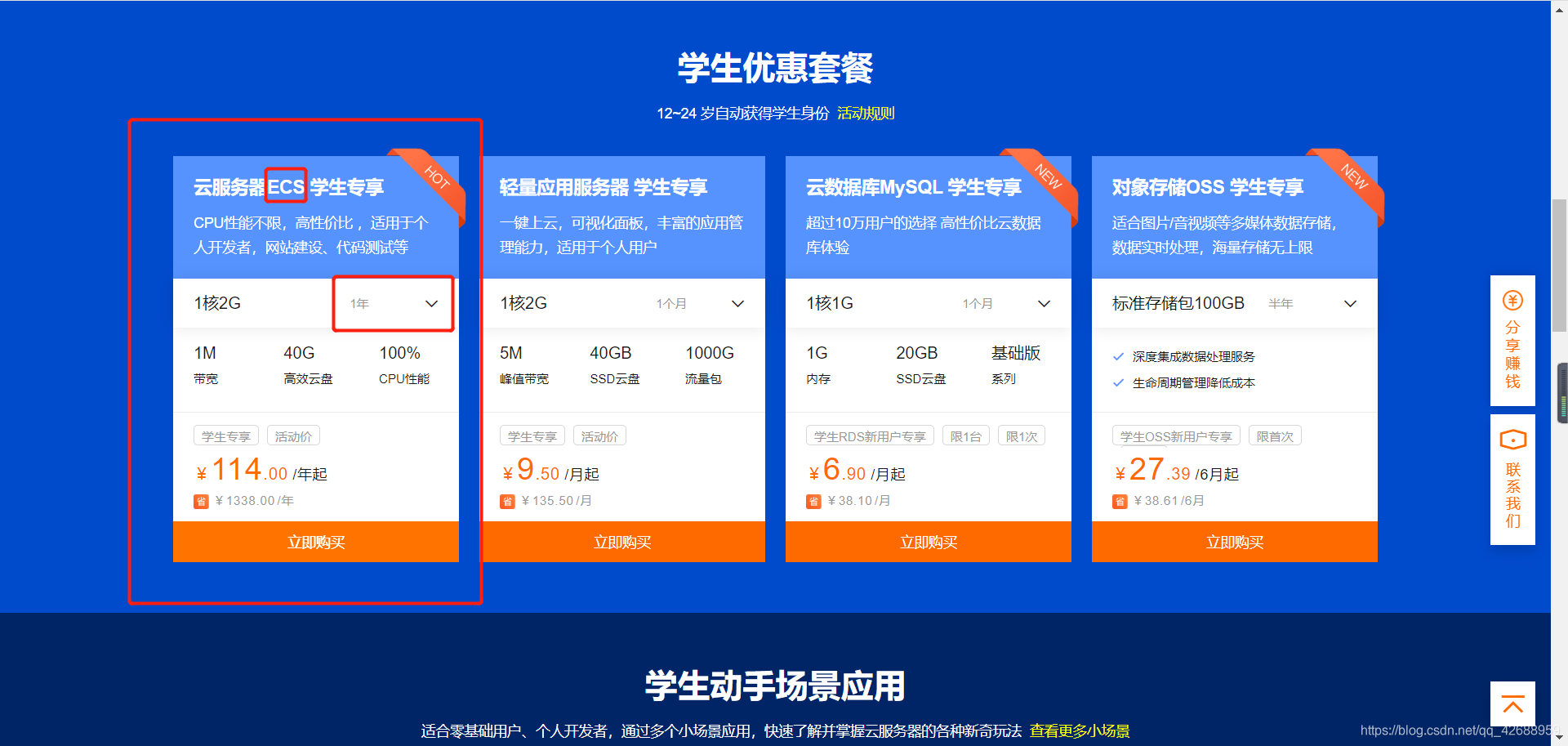Open the 活动规则 link below the title
The width and height of the screenshot is (1568, 746).
866,113
